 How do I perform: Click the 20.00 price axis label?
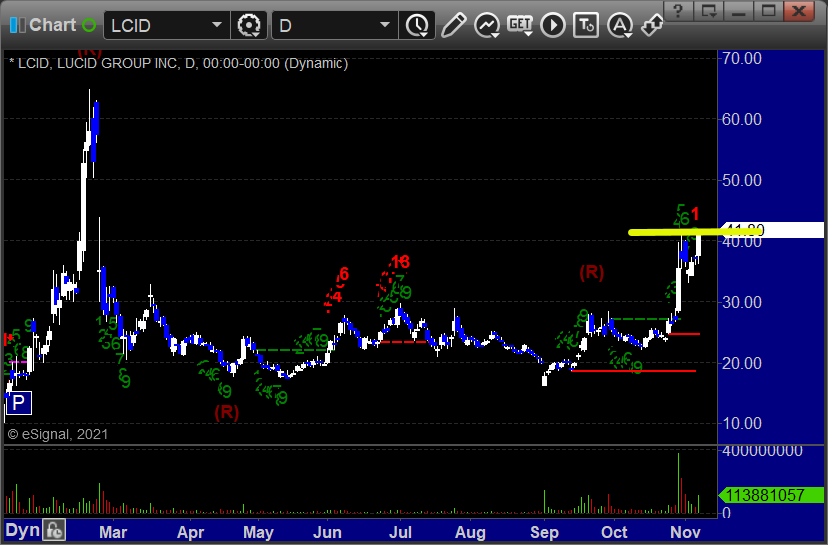741,363
